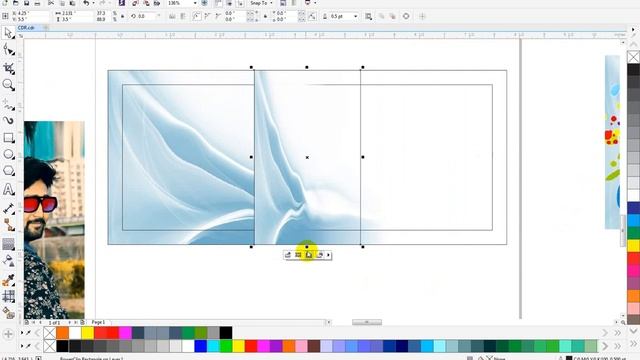Select the Artistic Media tool
The height and width of the screenshot is (360, 640).
tap(8, 120)
